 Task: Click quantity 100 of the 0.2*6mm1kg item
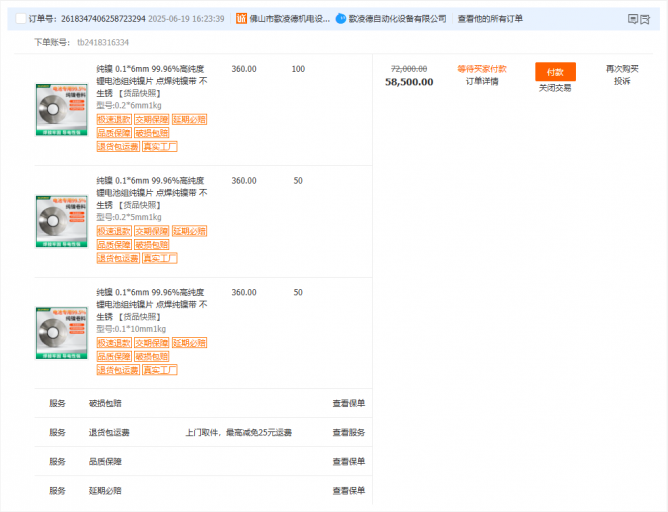298,69
